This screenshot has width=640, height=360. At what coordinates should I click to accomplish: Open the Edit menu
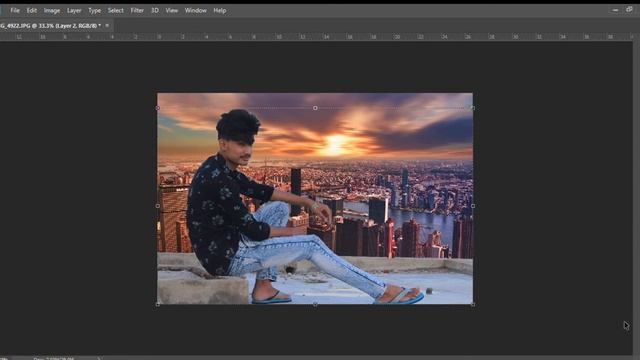[32, 11]
